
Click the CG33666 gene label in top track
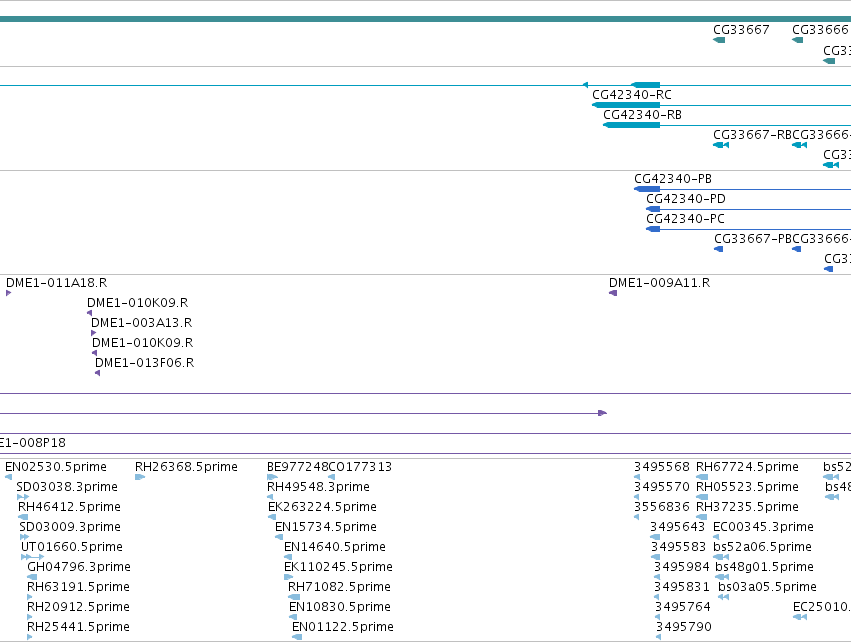tap(820, 30)
